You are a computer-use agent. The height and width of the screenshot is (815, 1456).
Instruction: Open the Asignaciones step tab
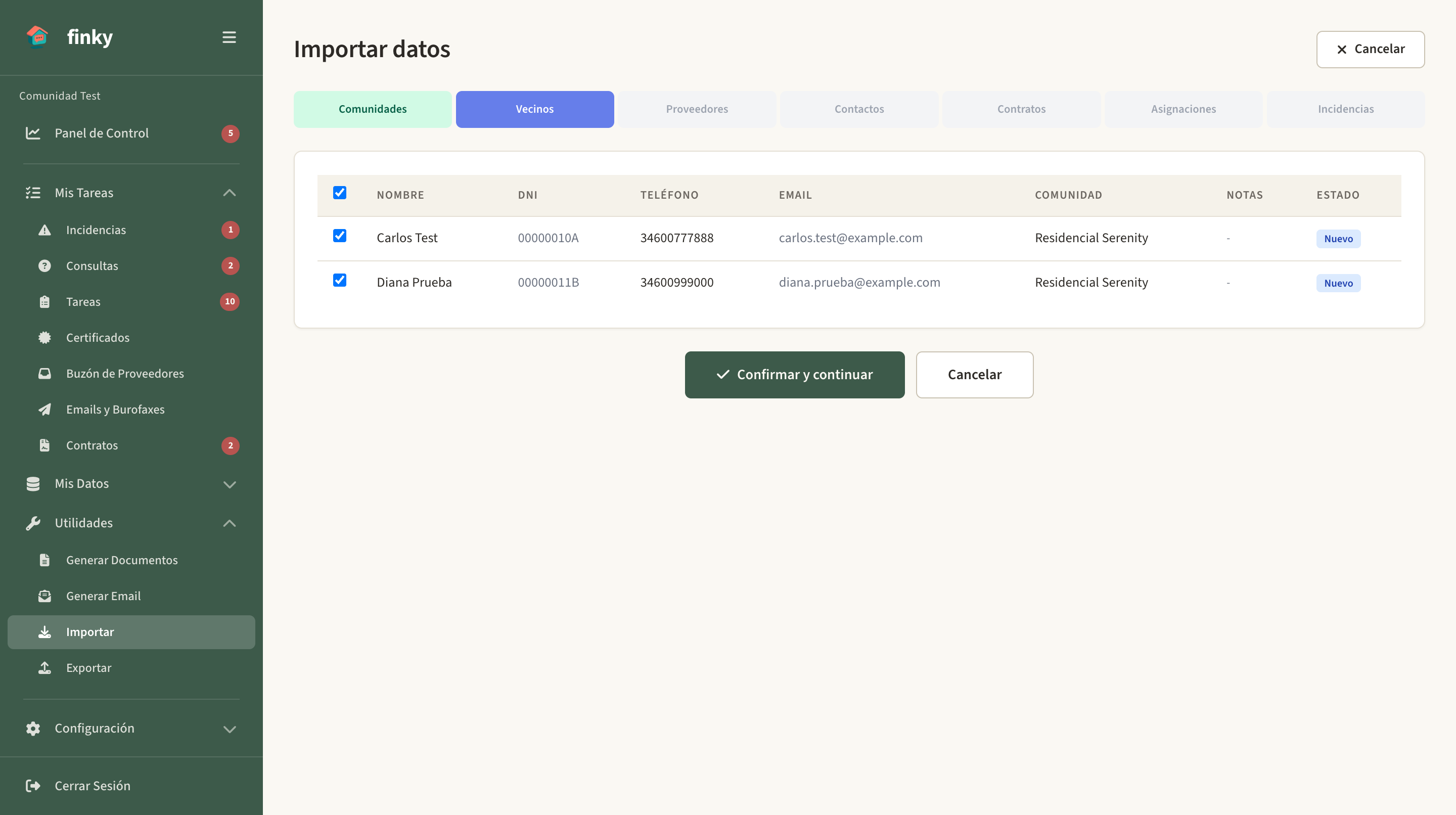1184,109
